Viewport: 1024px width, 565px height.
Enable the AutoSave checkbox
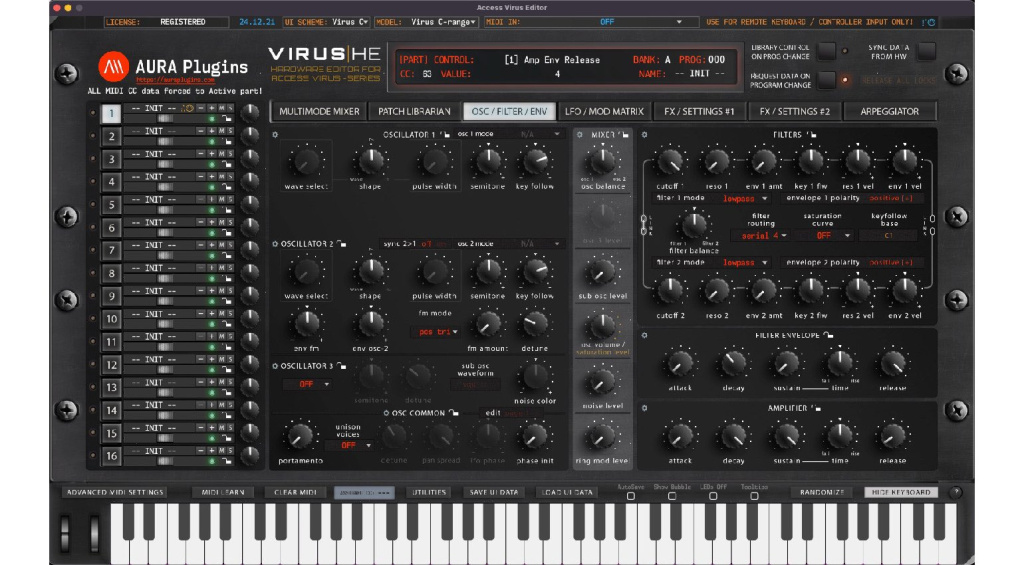click(630, 496)
